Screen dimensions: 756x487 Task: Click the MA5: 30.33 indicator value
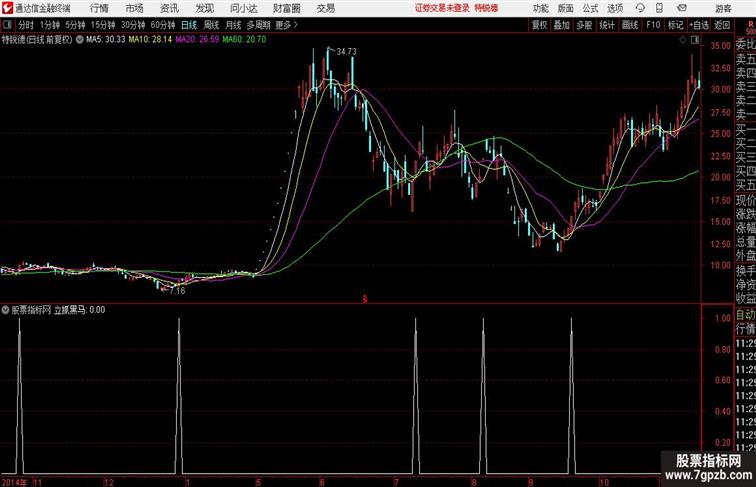(106, 40)
